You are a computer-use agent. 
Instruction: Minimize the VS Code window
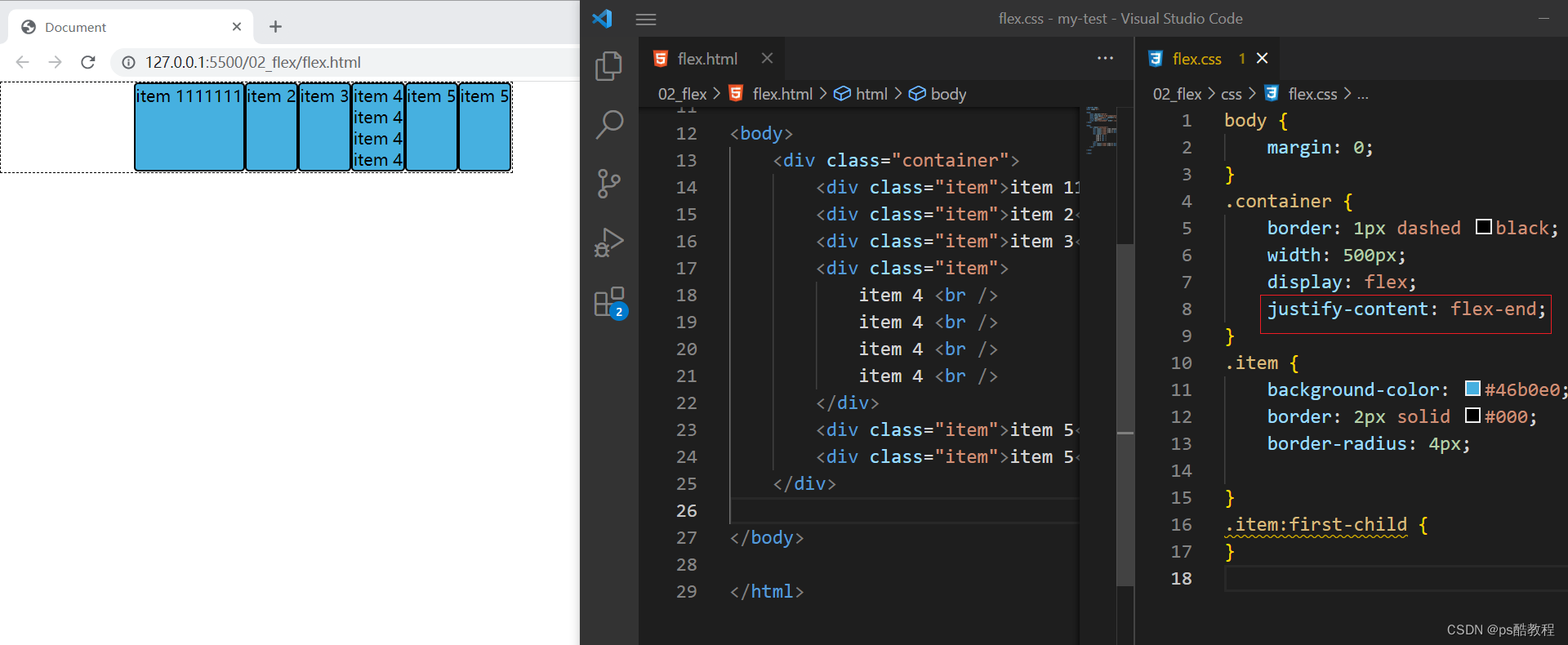[x=1543, y=18]
